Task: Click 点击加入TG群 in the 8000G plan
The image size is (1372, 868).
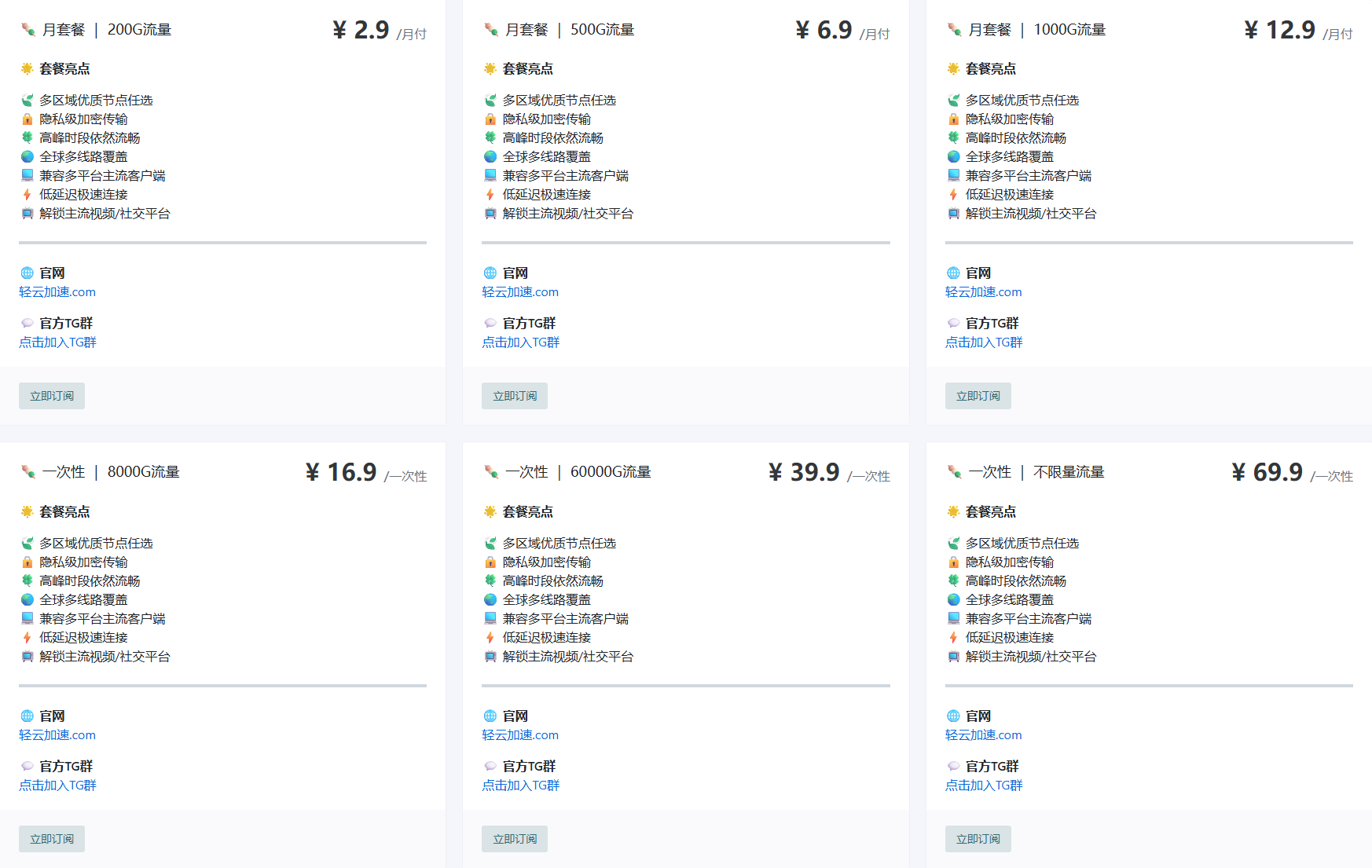Action: coord(57,786)
